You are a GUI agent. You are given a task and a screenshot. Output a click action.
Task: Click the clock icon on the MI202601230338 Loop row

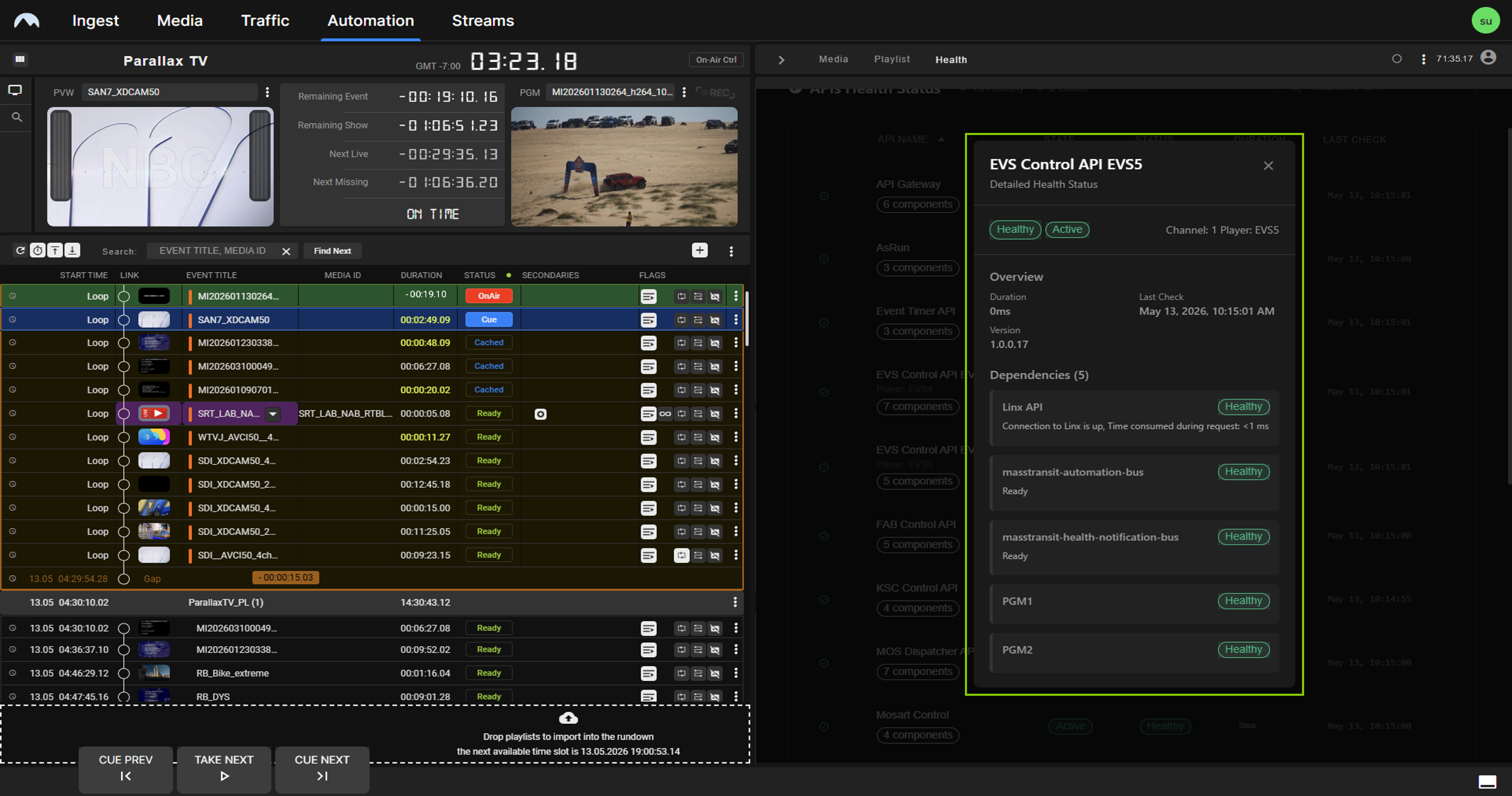coord(12,342)
